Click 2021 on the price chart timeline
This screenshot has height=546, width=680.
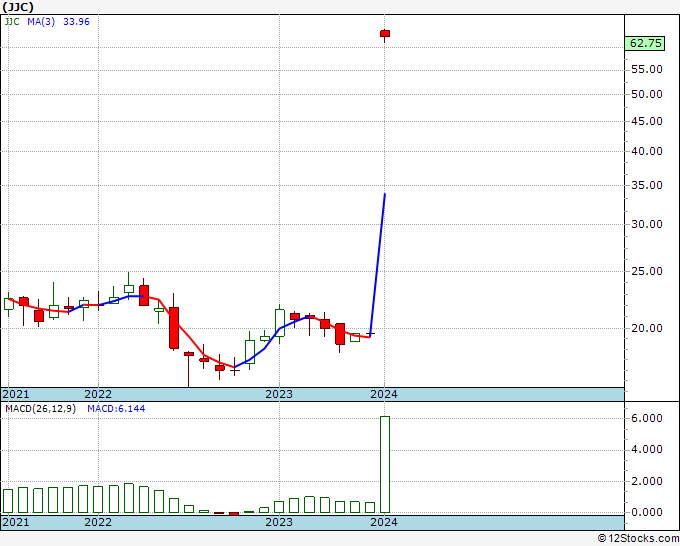coord(16,395)
